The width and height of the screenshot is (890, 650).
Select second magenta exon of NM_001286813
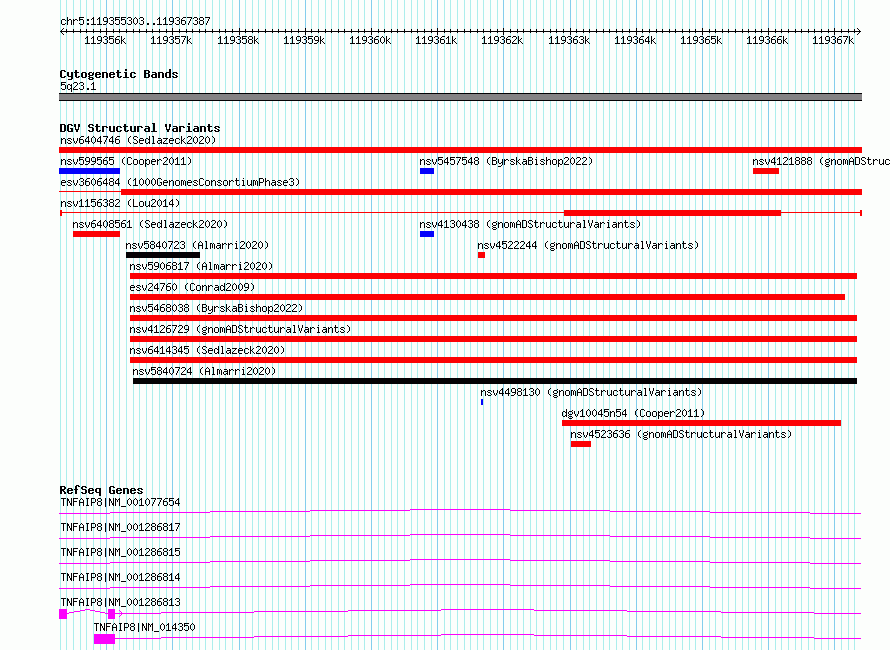[111, 614]
